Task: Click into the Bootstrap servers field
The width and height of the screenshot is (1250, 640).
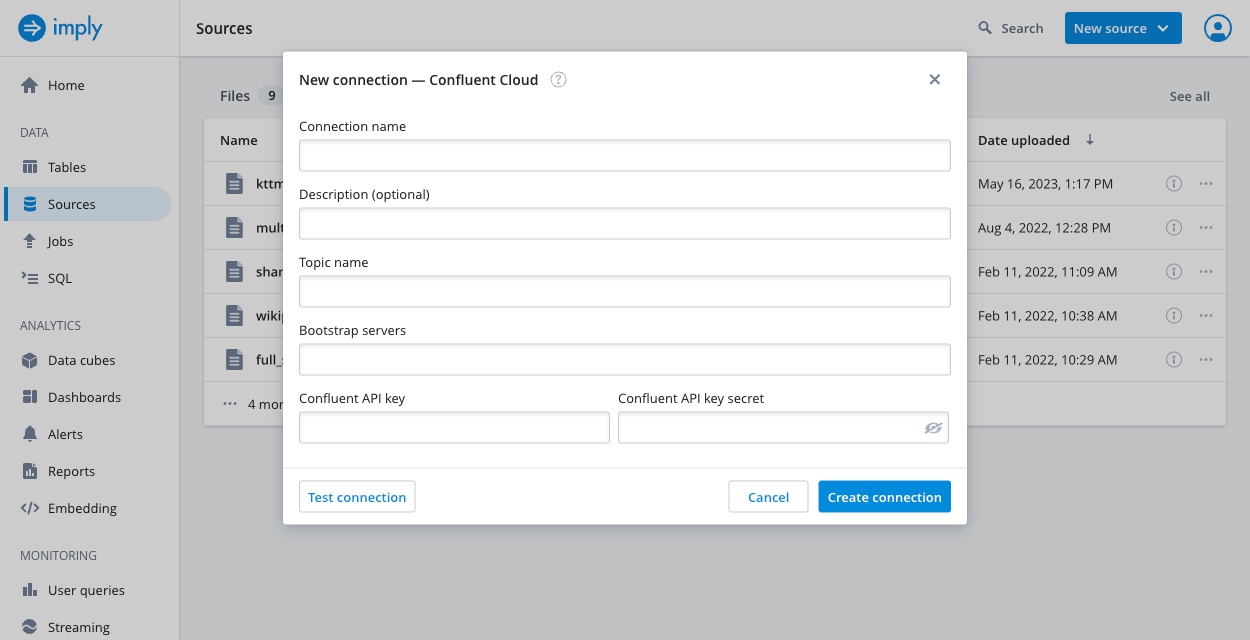Action: pos(624,360)
